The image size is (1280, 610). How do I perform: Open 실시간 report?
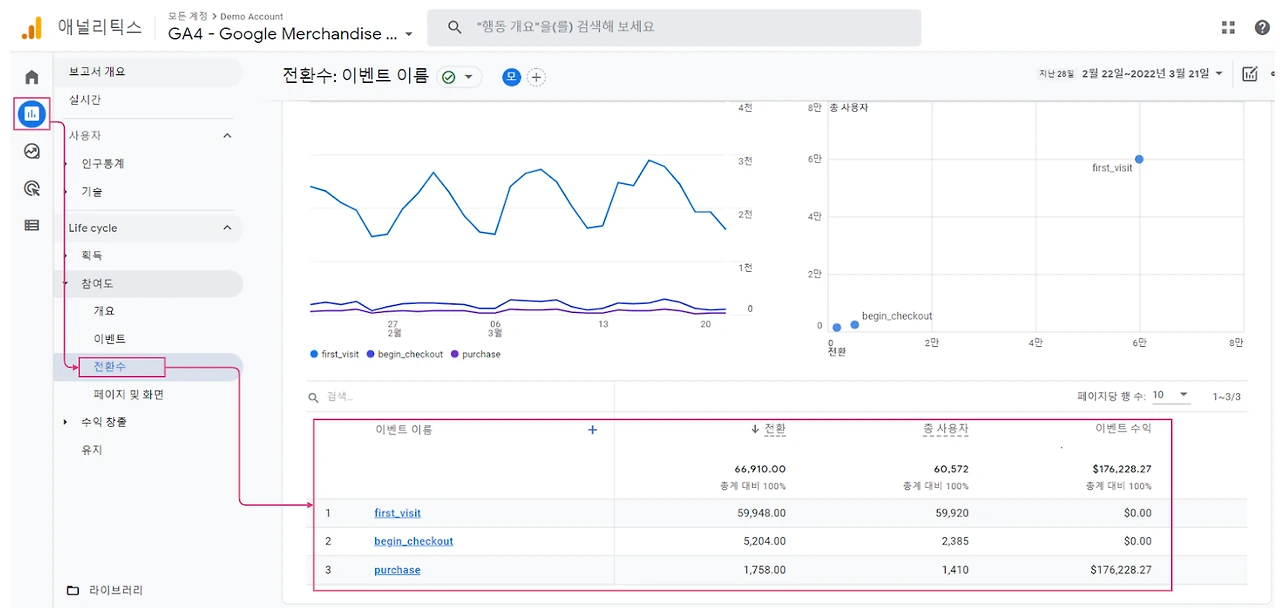point(85,100)
